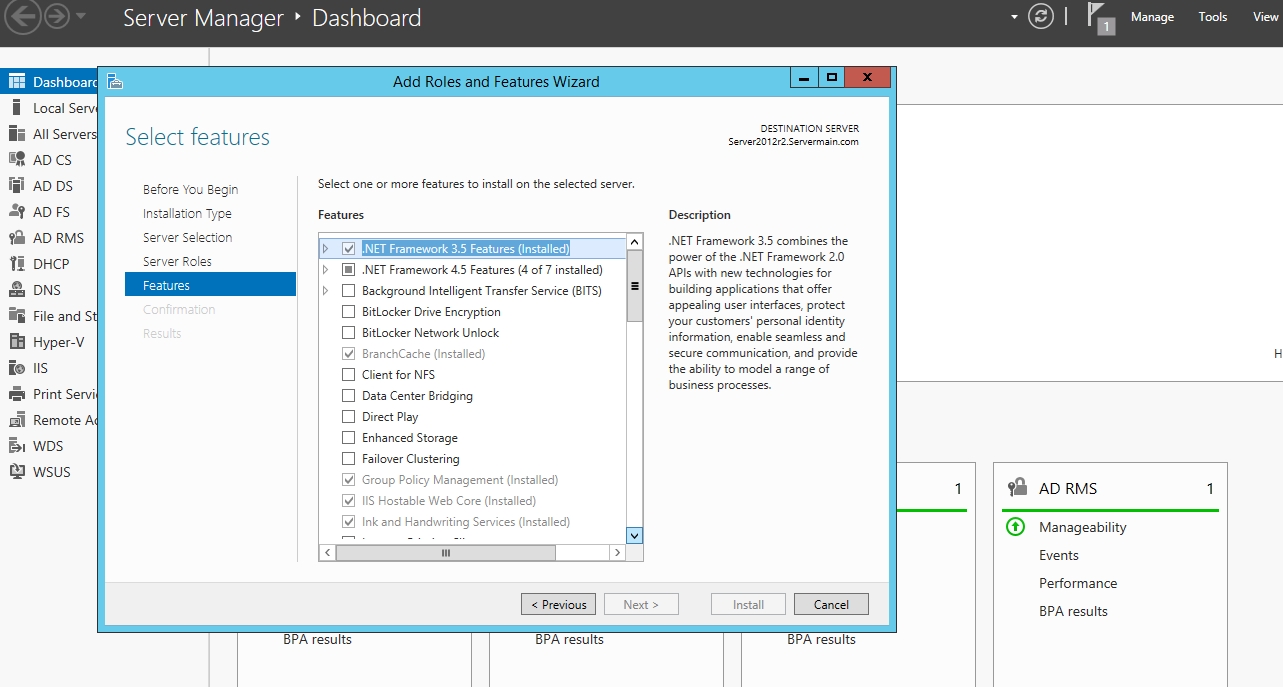This screenshot has width=1283, height=687.
Task: Open the Manage menu
Action: point(1152,17)
